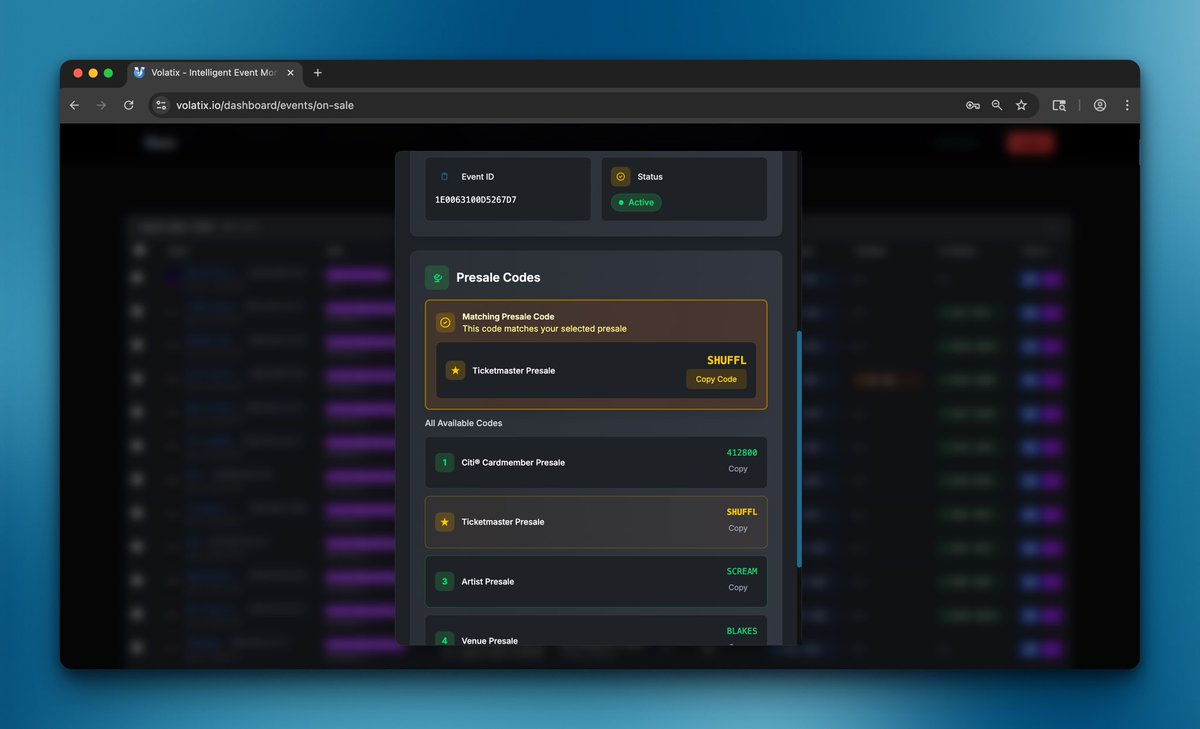Viewport: 1200px width, 729px height.
Task: Click the browser back arrow
Action: coord(74,105)
